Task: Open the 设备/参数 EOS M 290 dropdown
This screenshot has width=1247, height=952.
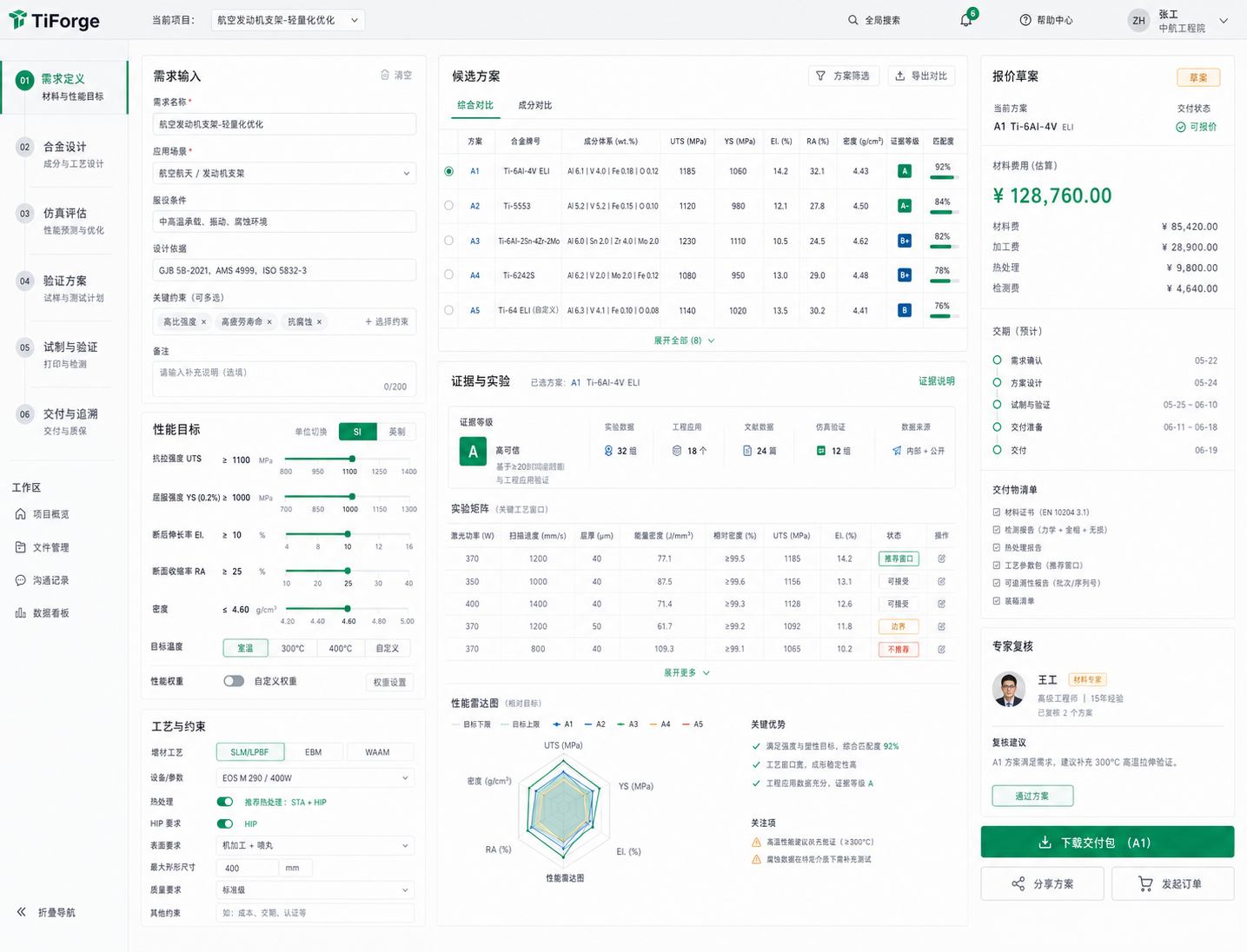Action: click(315, 778)
